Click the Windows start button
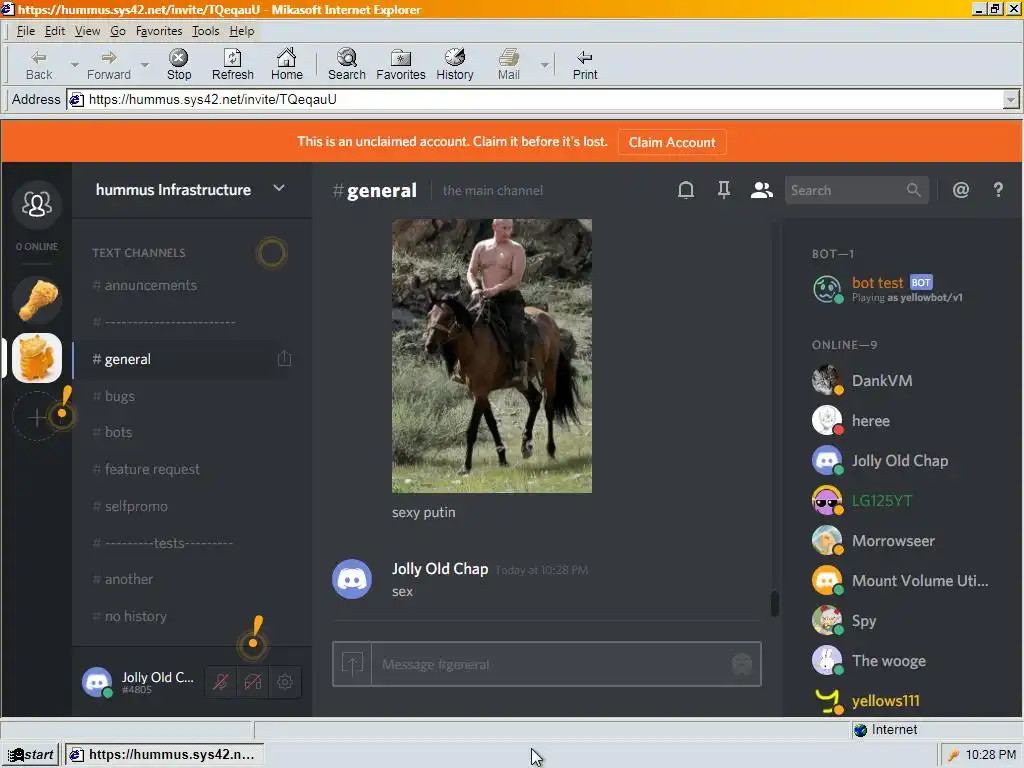Screen dimensions: 1024x768 tap(31, 755)
